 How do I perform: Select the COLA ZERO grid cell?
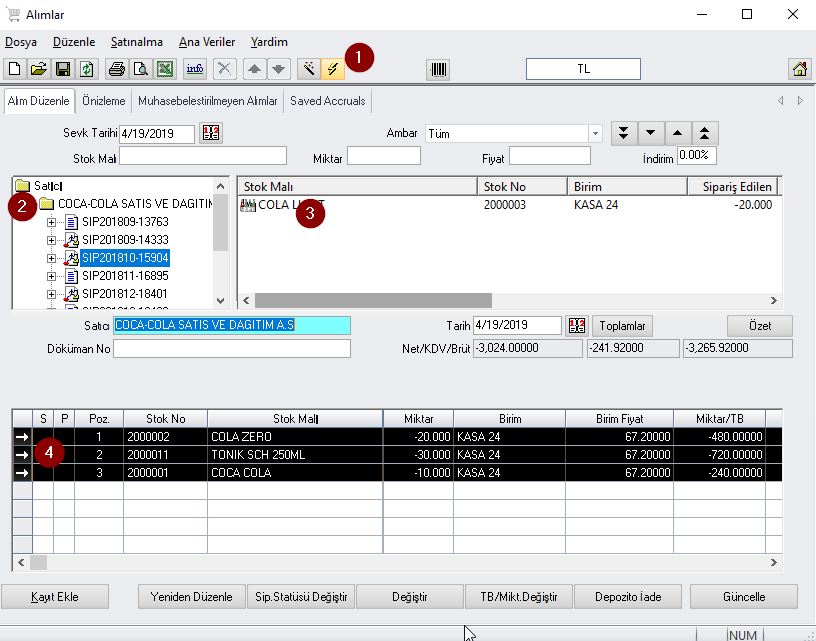click(x=295, y=437)
